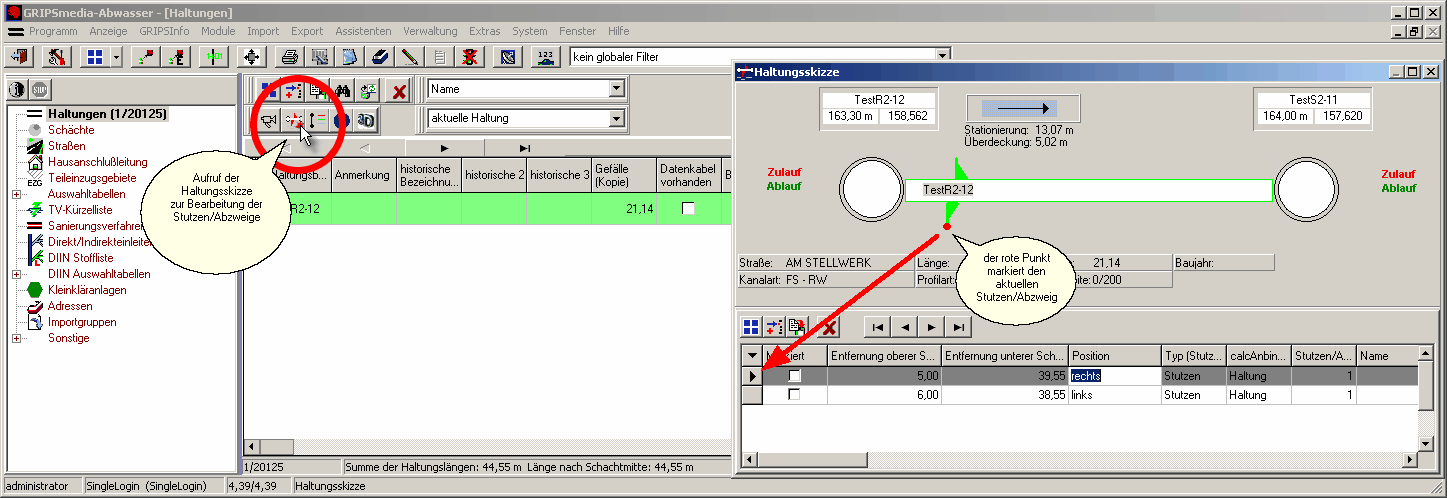Click the printer icon in main toolbar
The height and width of the screenshot is (498, 1447).
[x=289, y=57]
